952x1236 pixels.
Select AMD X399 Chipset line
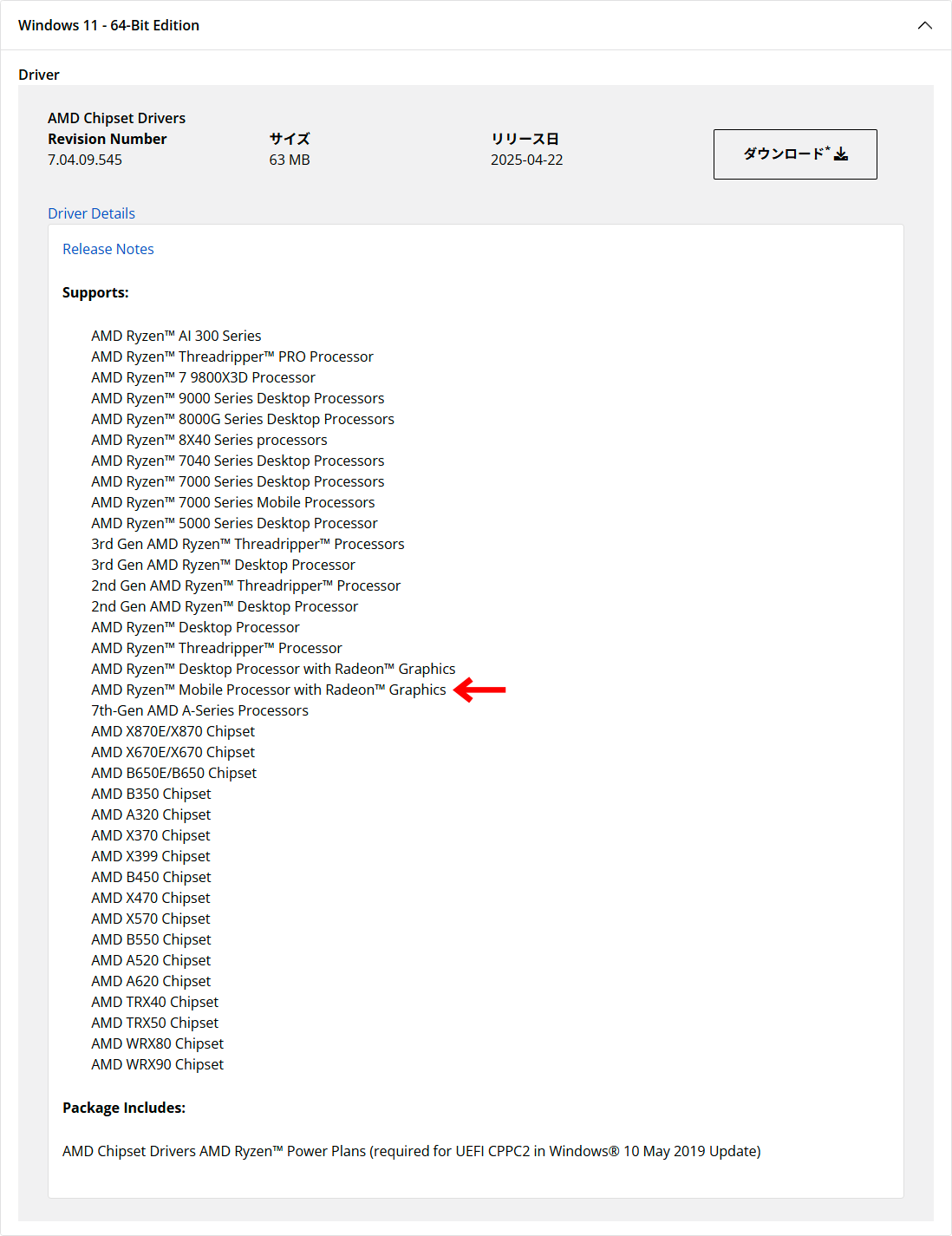pos(151,856)
